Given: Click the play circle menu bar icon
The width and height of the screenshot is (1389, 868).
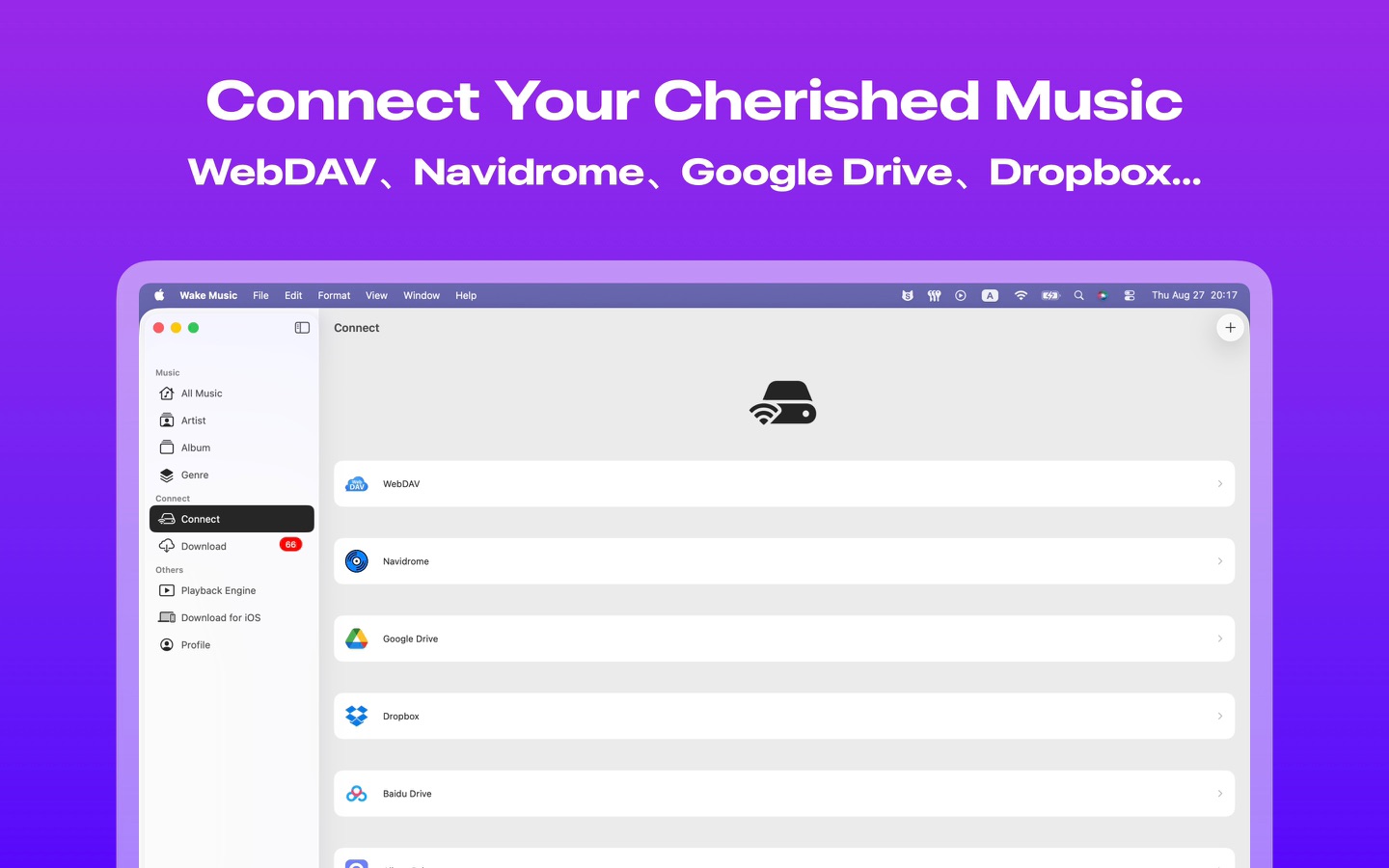Looking at the screenshot, I should [x=961, y=295].
